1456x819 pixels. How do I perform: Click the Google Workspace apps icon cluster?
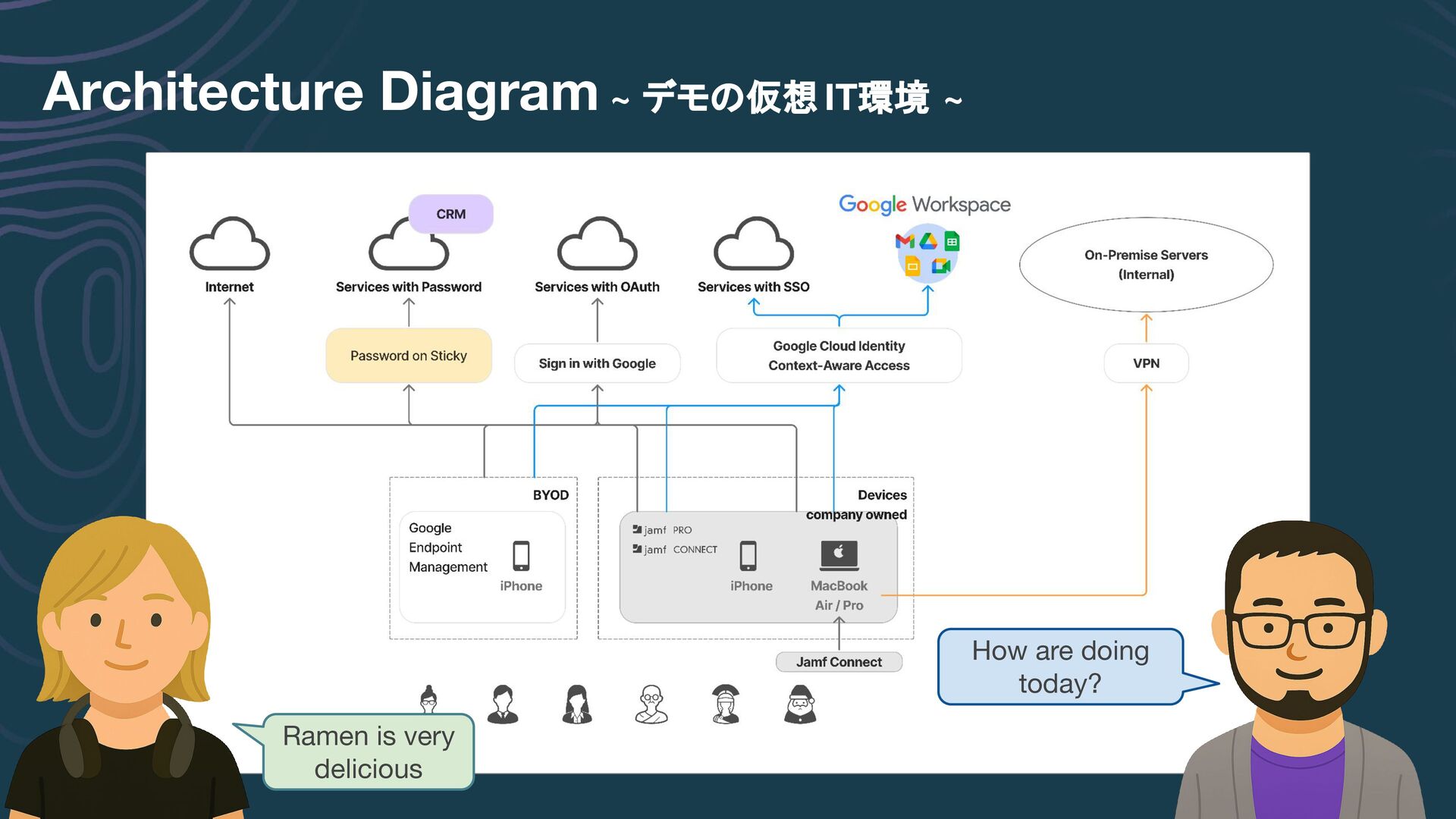[927, 253]
